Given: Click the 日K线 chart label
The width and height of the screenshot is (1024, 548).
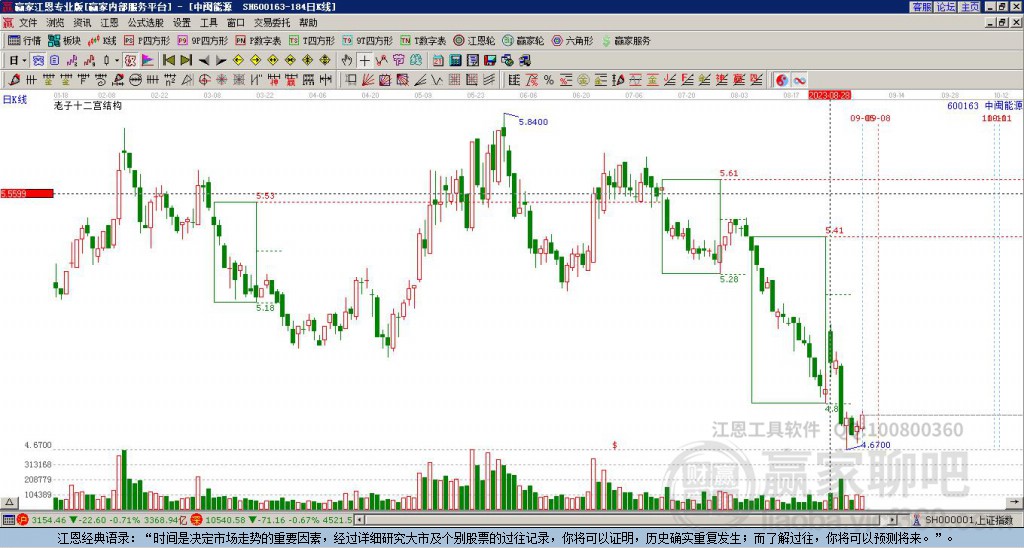Looking at the screenshot, I should 15,100.
